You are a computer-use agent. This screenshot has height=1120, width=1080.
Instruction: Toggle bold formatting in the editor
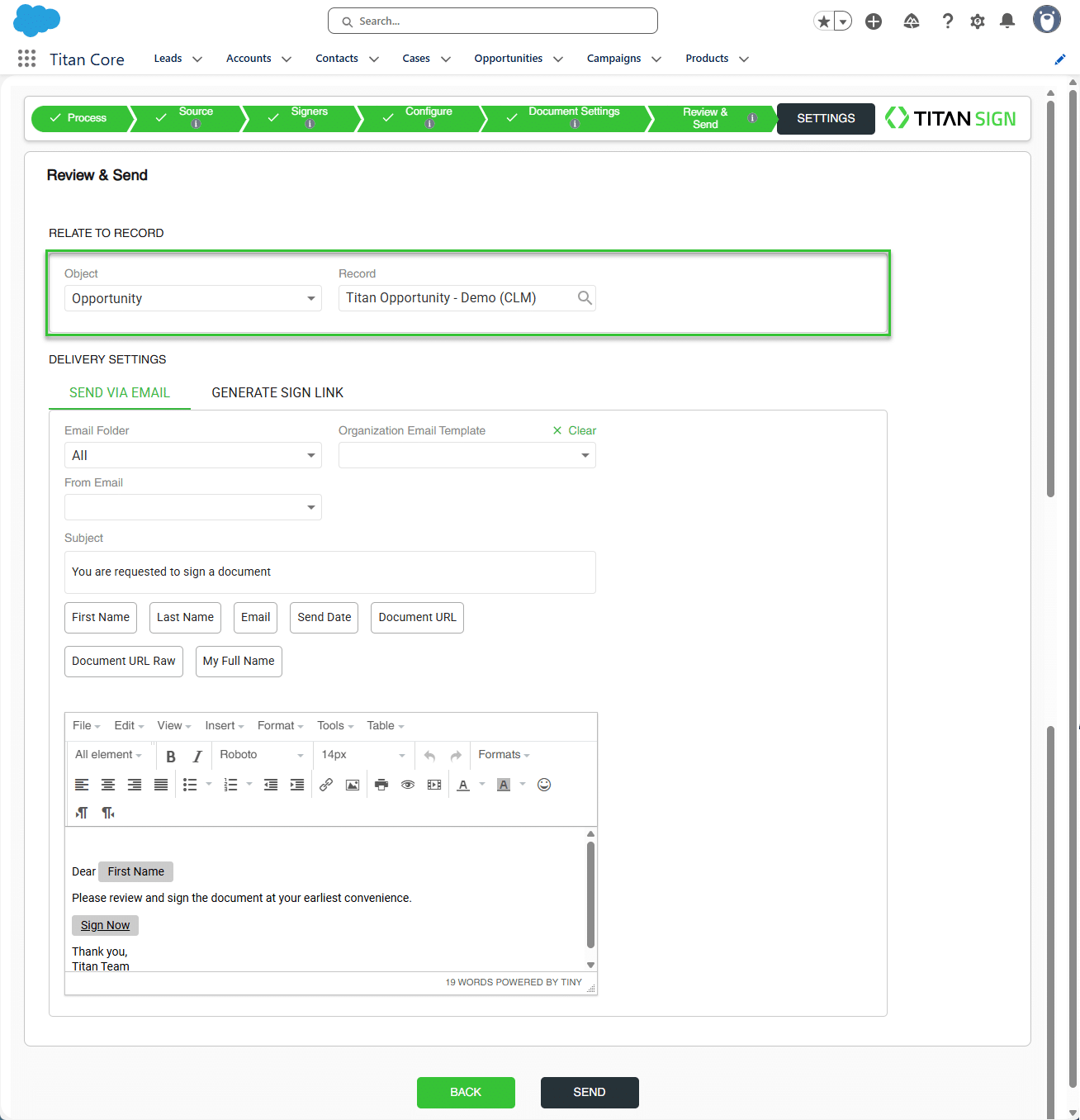171,756
